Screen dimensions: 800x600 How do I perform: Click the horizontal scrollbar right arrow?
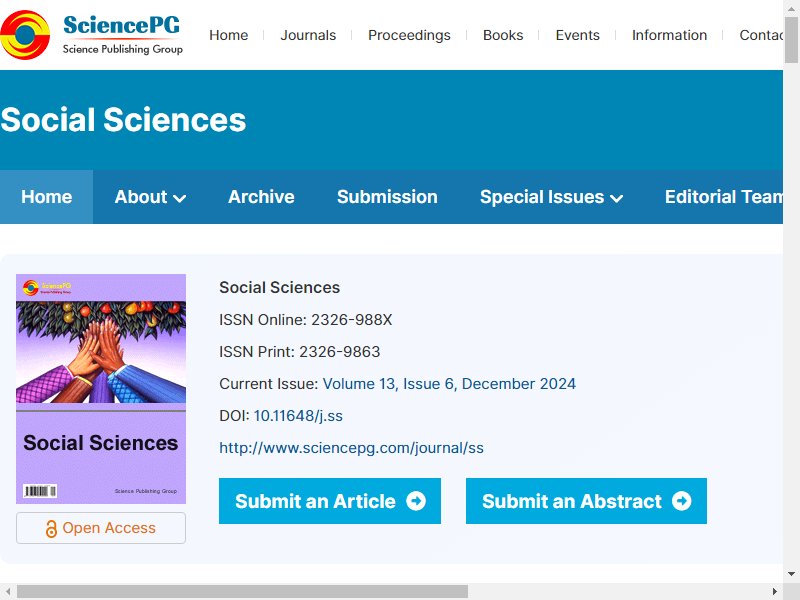tap(775, 591)
